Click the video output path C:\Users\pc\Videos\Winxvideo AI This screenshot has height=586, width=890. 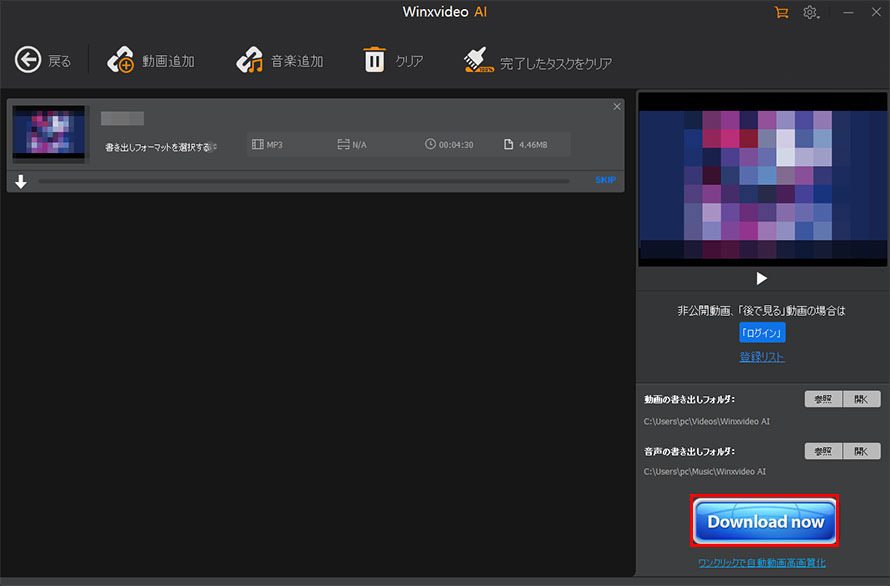tap(707, 421)
